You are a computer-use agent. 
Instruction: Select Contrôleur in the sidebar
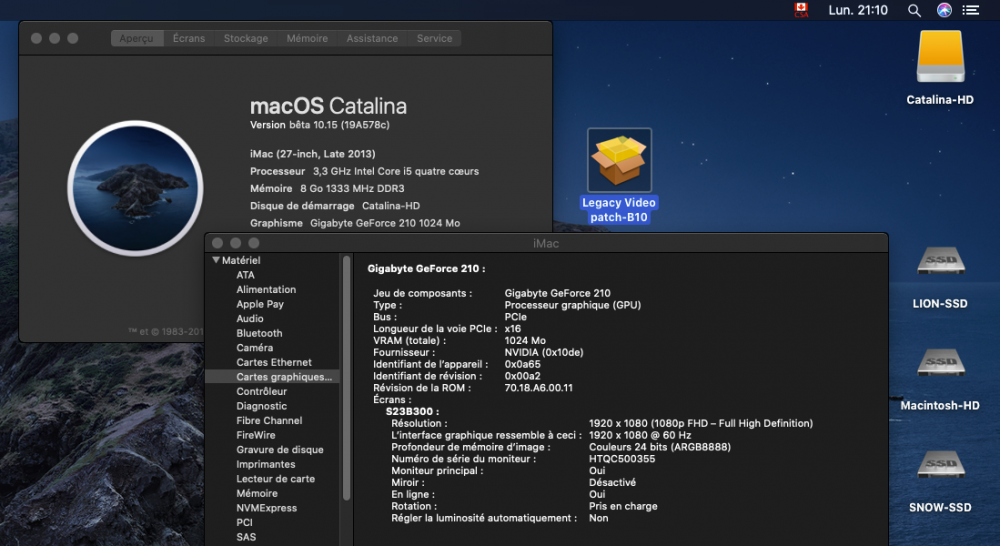[261, 392]
